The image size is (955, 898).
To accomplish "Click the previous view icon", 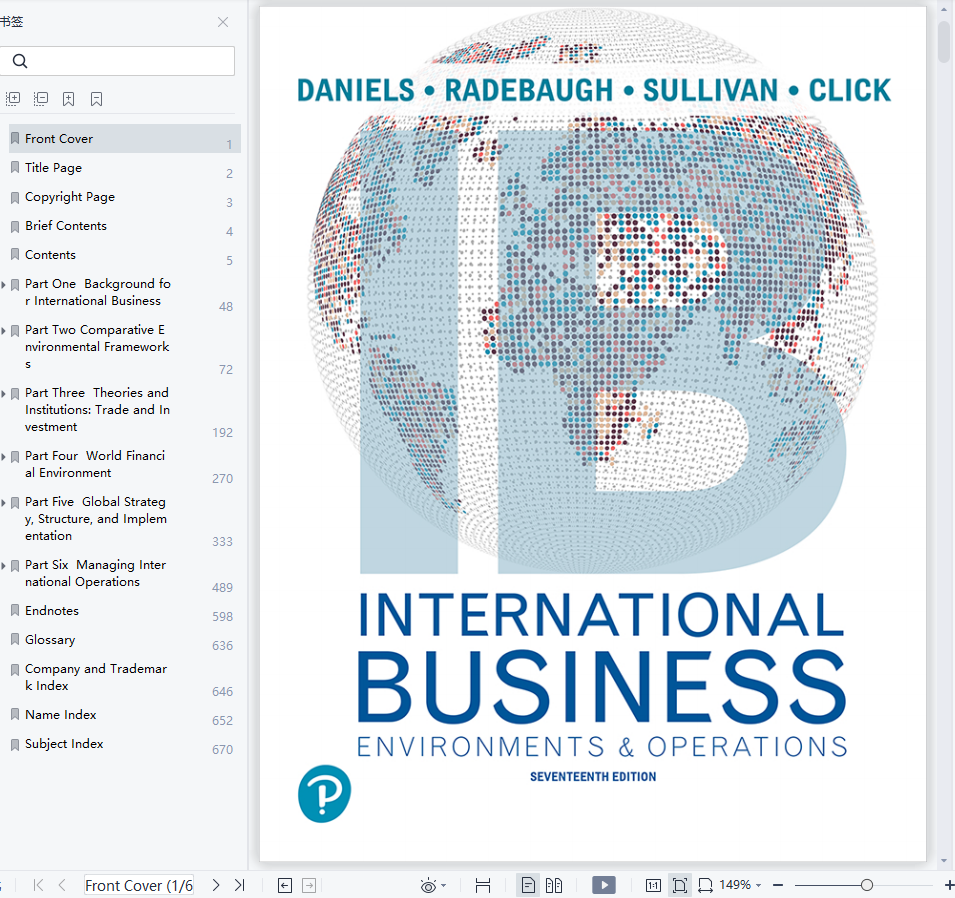I will coord(284,885).
